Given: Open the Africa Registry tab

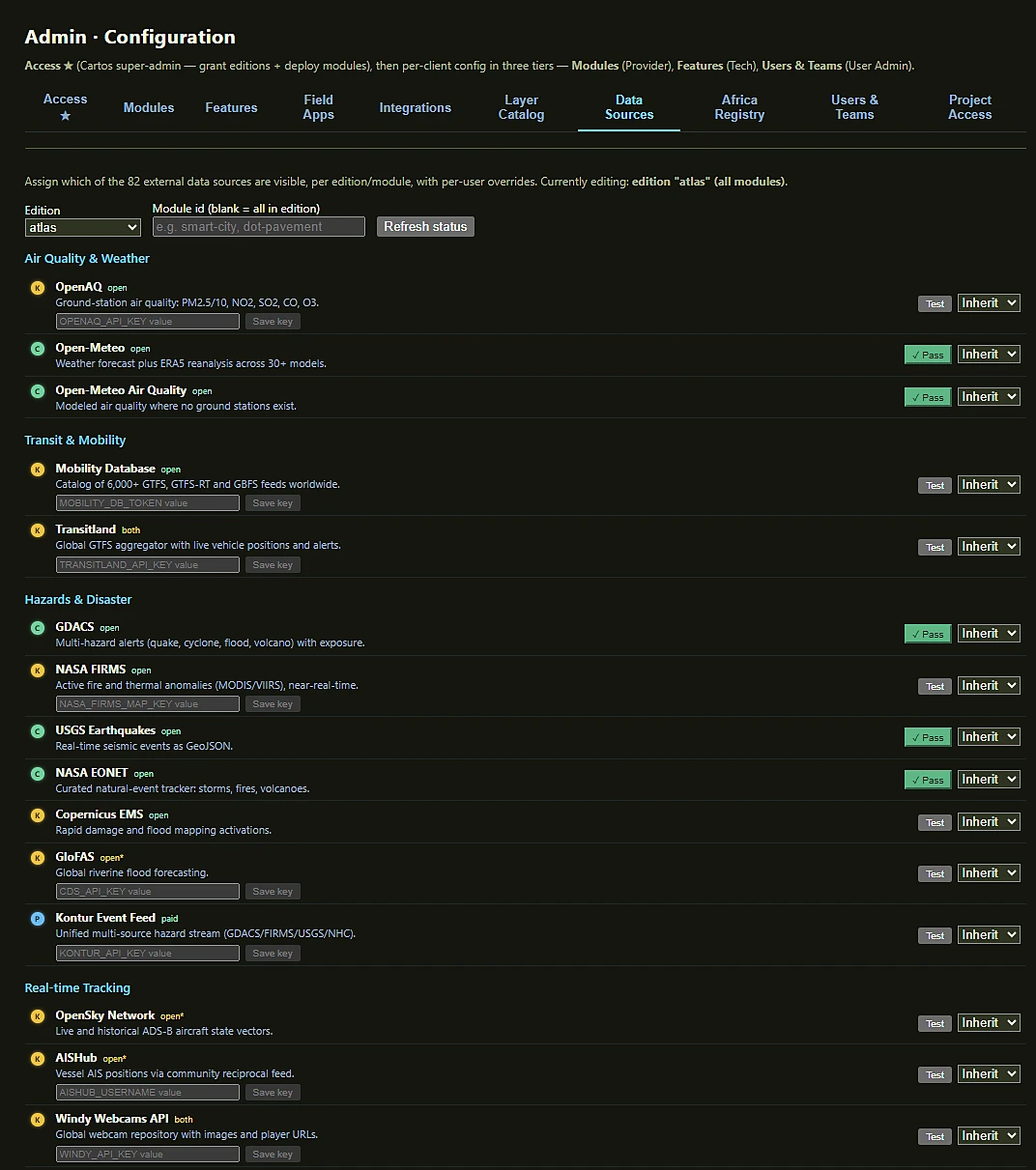Looking at the screenshot, I should point(739,107).
